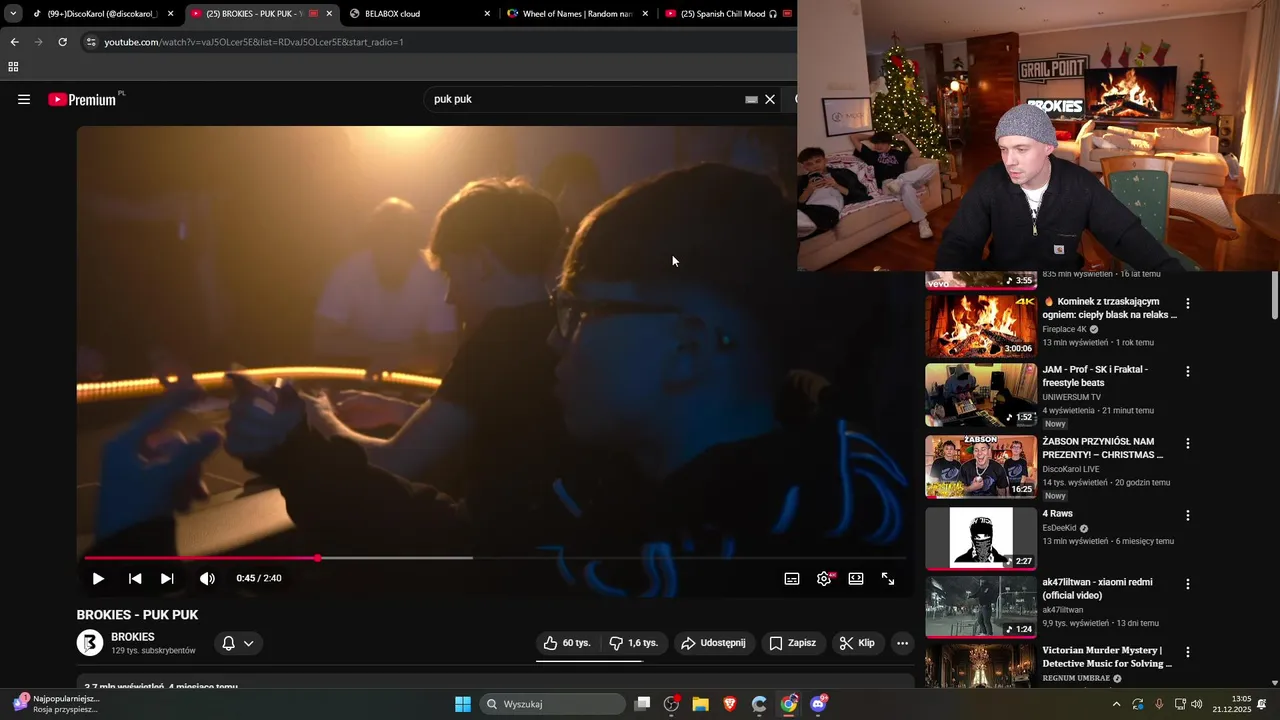Close the Wheel of Names tab
Viewport: 1280px width, 720px height.
645,14
